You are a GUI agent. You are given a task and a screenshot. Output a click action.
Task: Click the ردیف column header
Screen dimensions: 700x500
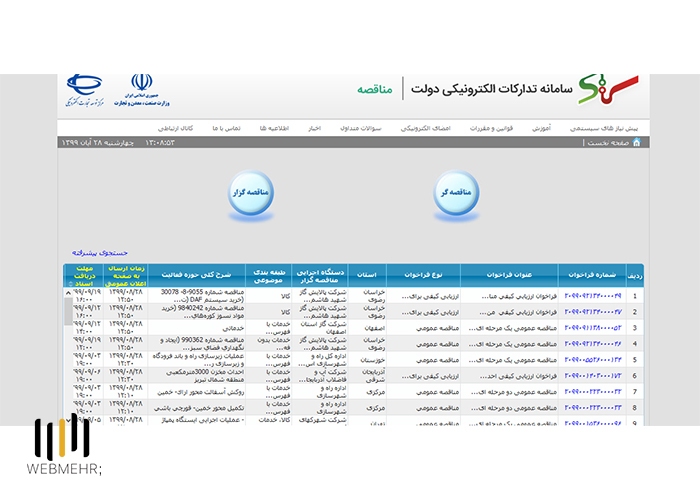[634, 276]
